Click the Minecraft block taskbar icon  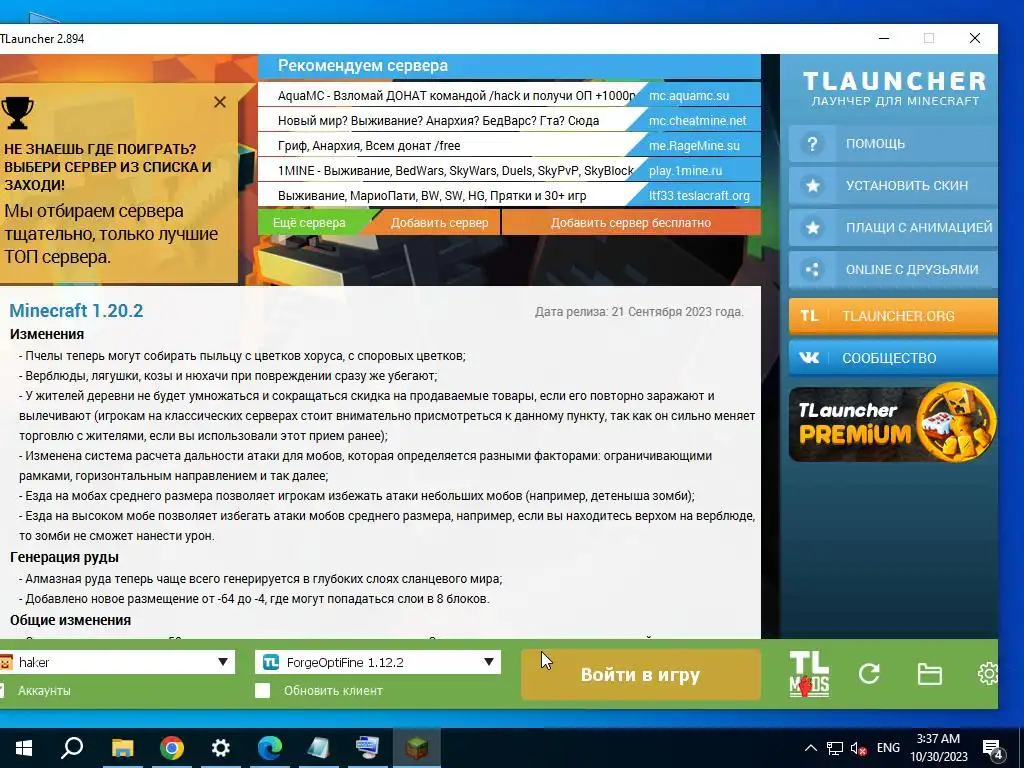[x=417, y=748]
